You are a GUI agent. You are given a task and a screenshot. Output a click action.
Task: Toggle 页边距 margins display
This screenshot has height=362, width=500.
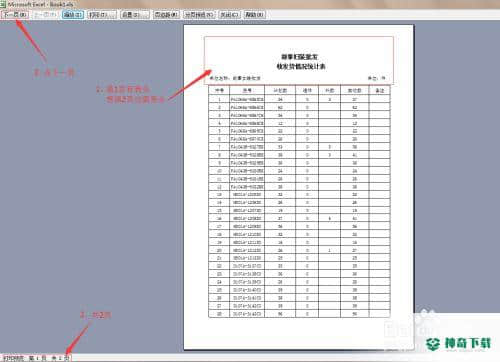pos(166,15)
